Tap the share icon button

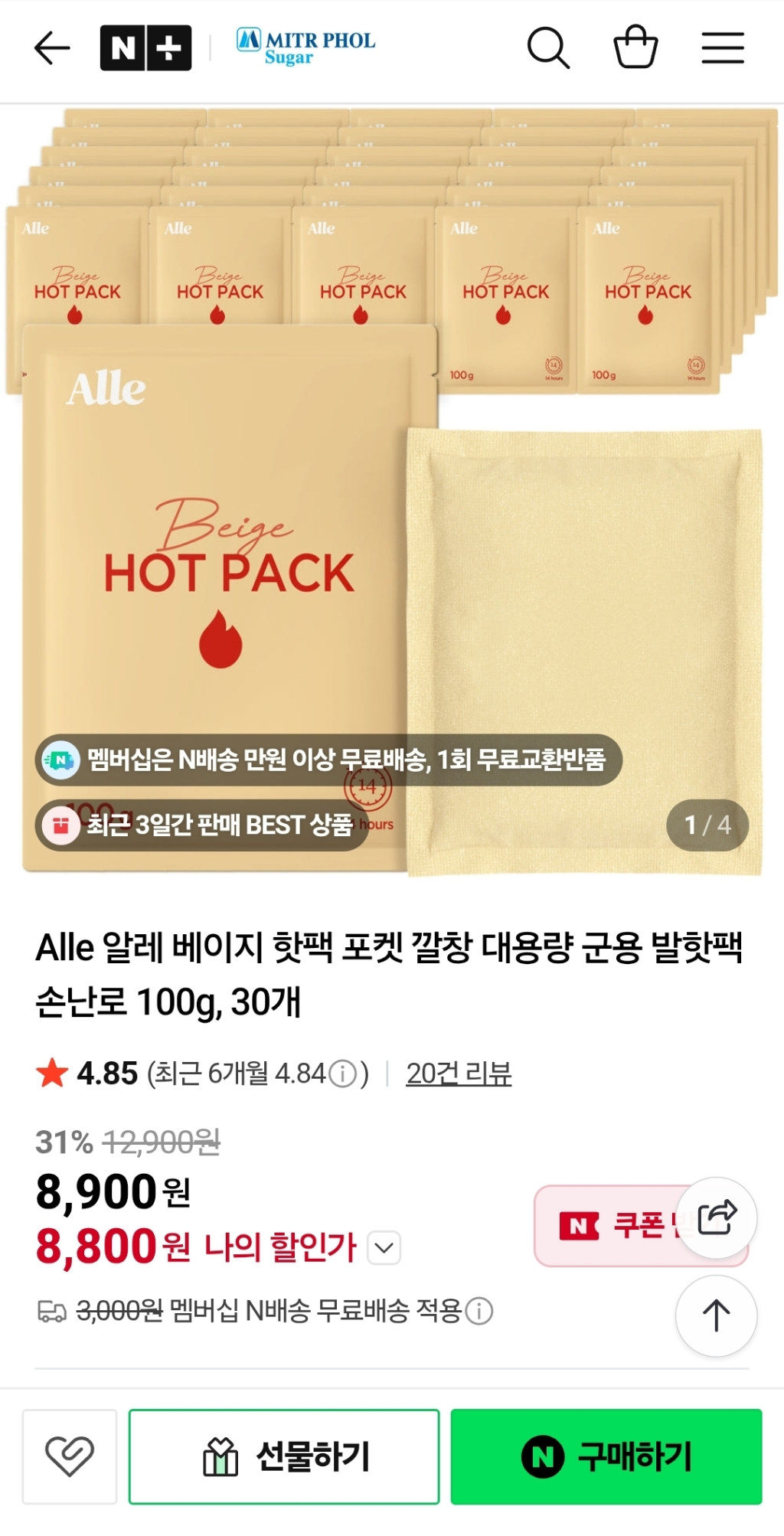tap(717, 1217)
